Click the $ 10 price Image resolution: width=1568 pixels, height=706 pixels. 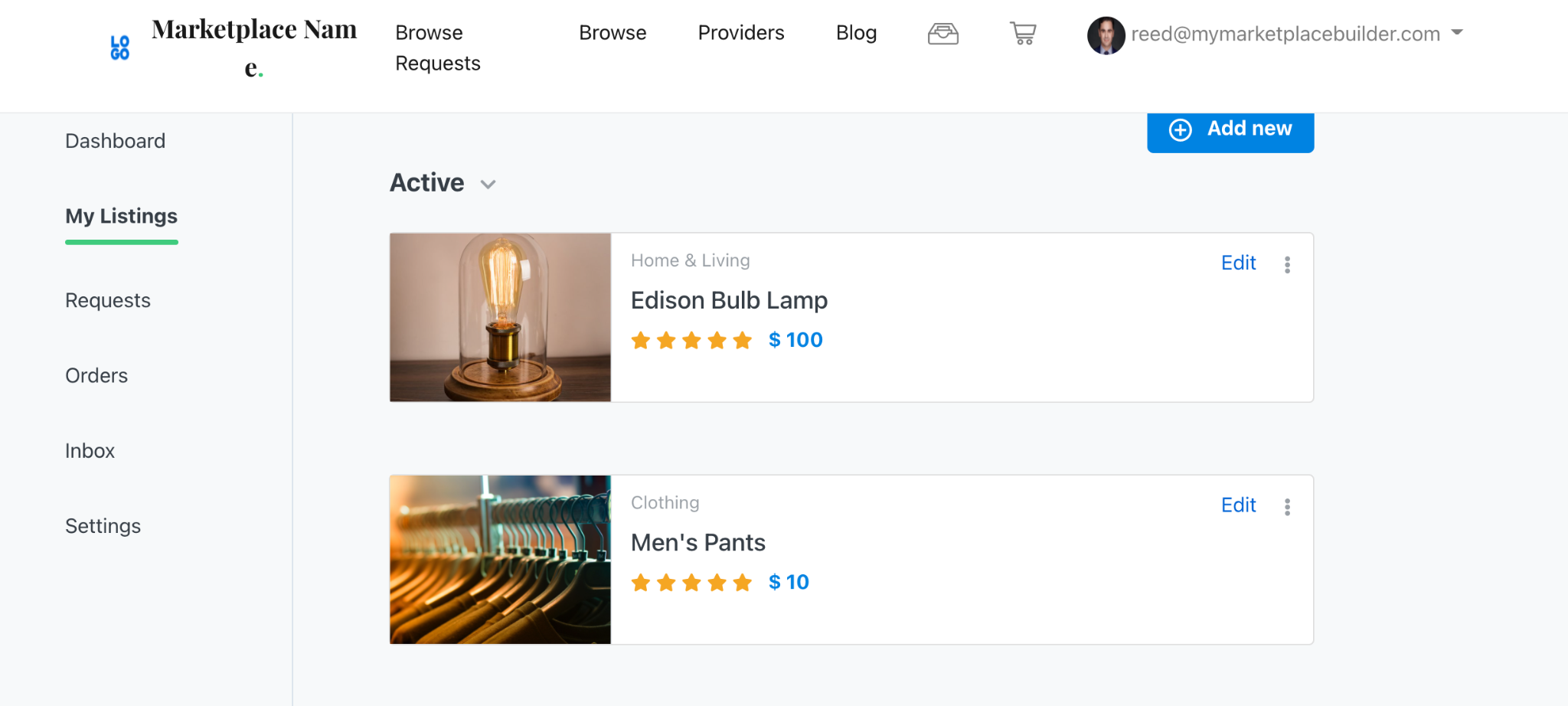pos(789,582)
